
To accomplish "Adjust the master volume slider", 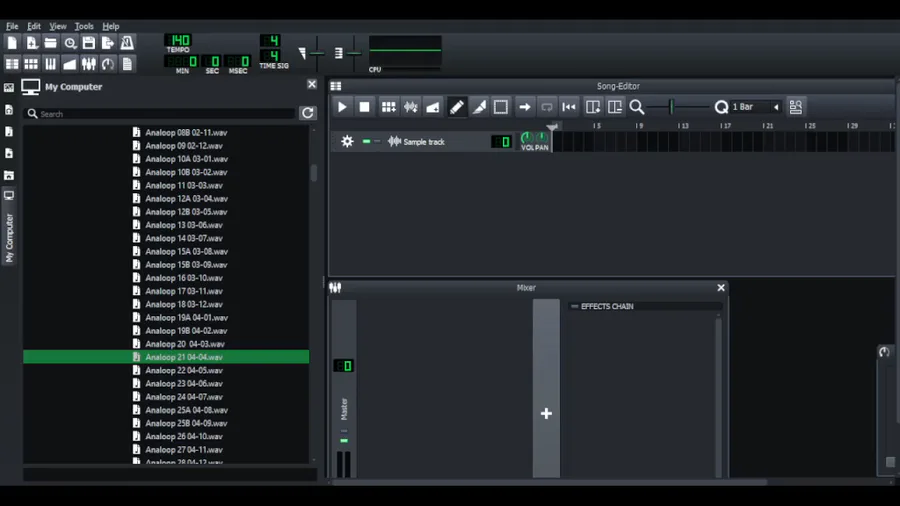I will coord(316,53).
